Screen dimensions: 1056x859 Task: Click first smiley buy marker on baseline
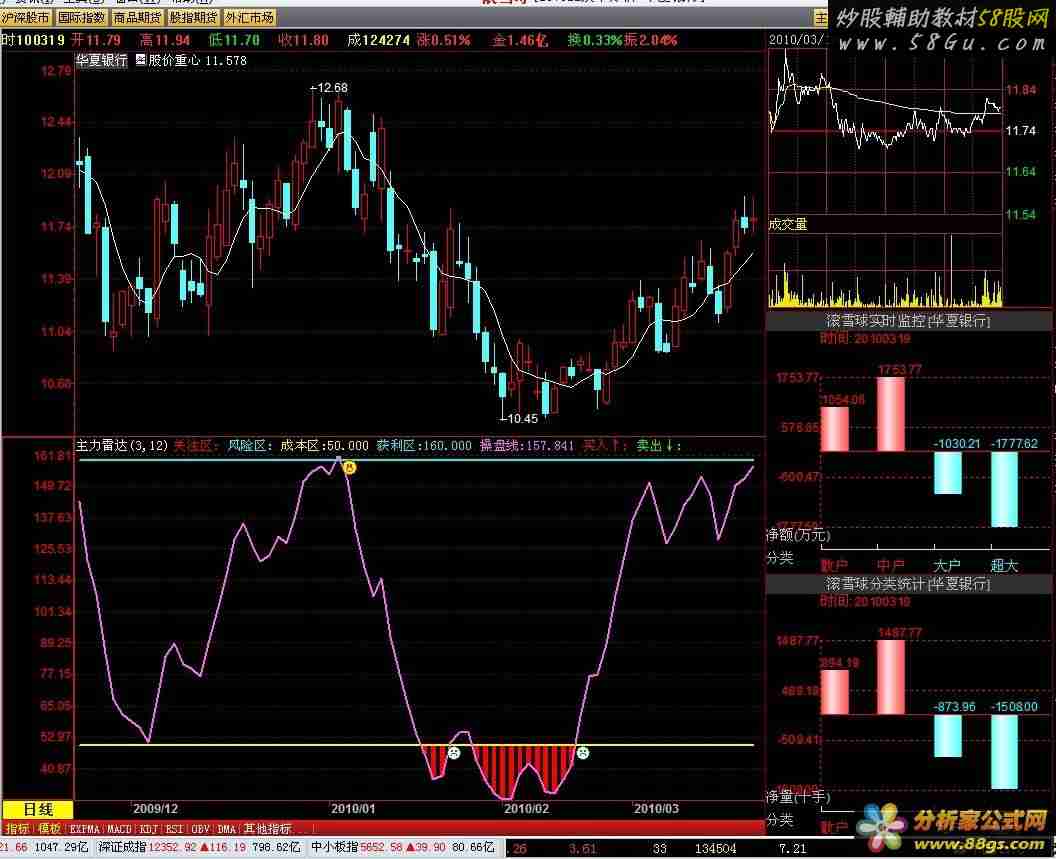point(454,753)
